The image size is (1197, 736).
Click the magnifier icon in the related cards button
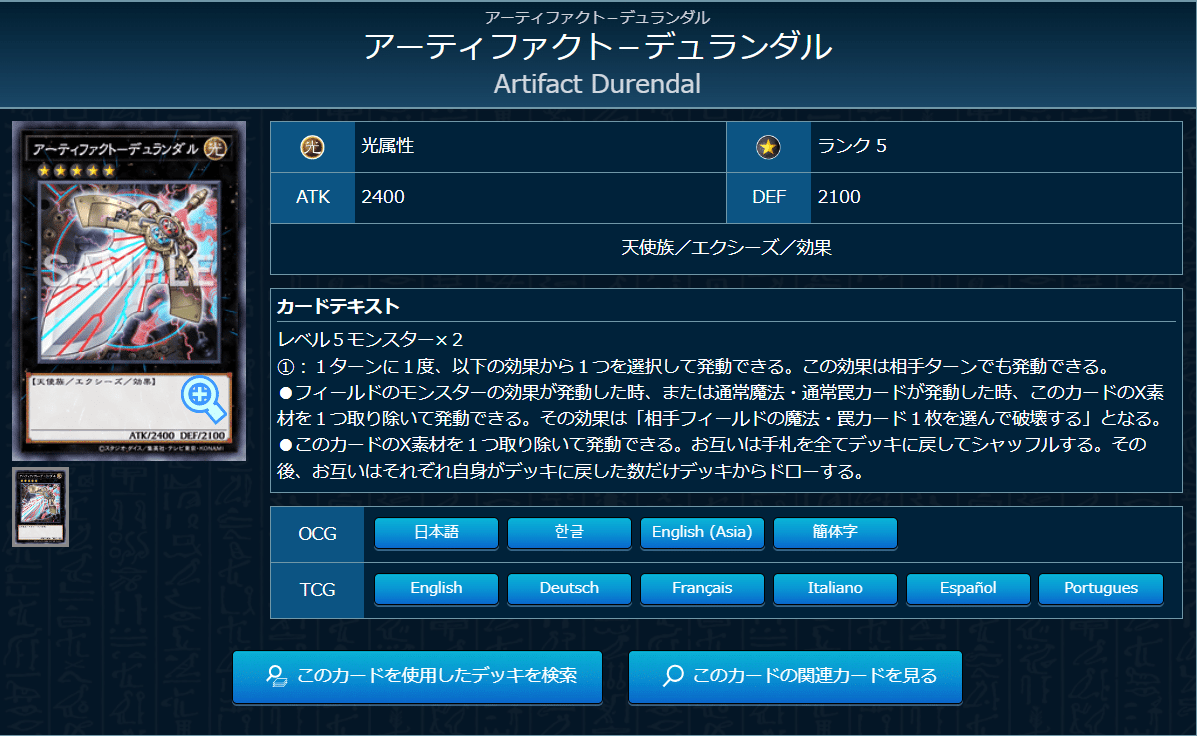[673, 676]
